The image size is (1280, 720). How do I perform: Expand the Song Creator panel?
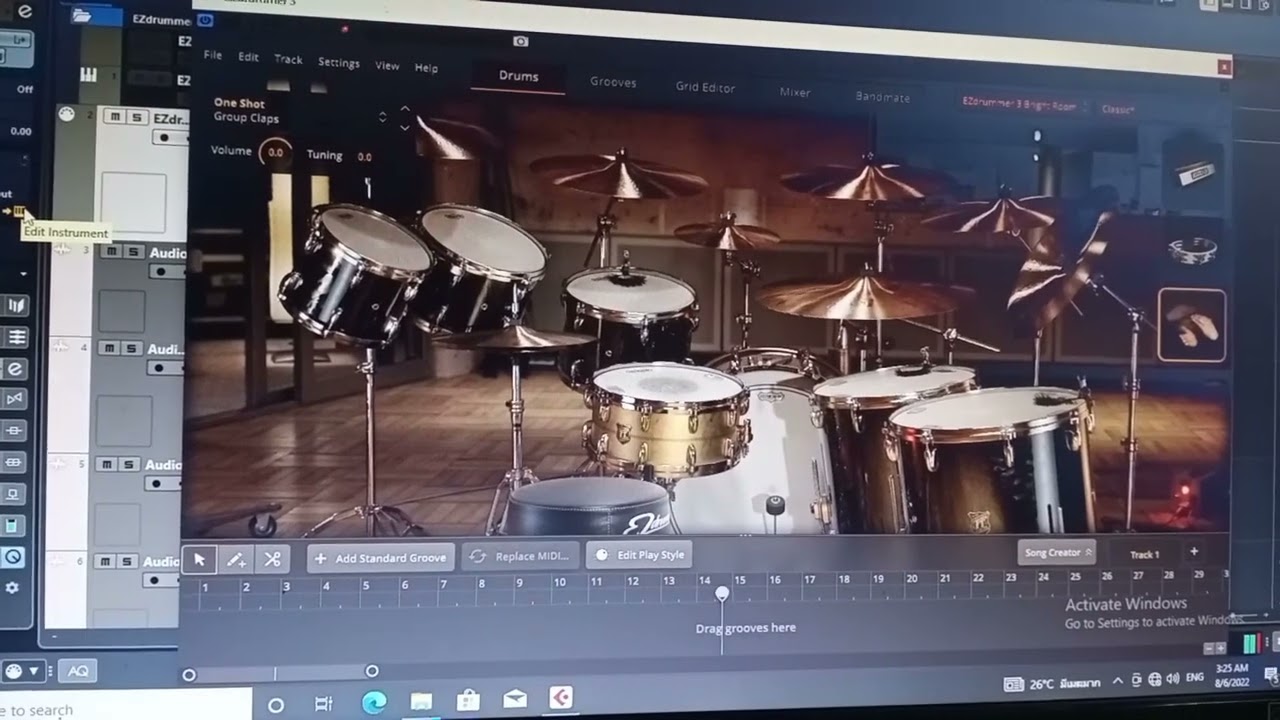coord(1058,552)
